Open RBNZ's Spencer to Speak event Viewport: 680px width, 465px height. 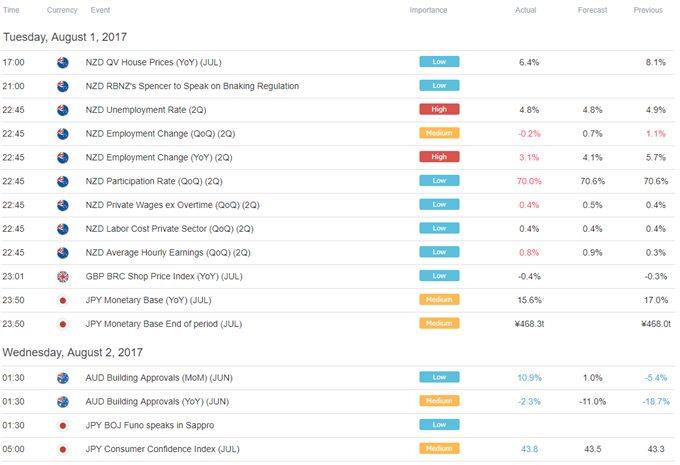tap(192, 86)
